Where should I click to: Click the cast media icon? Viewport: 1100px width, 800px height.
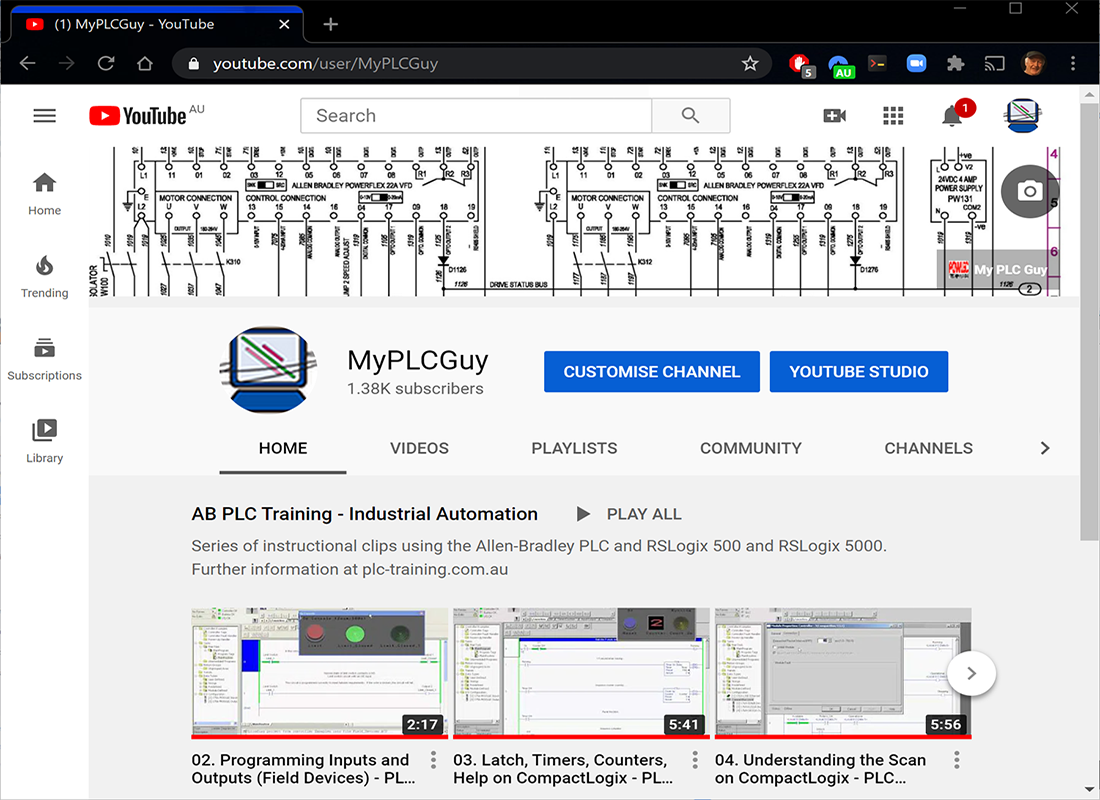(994, 64)
